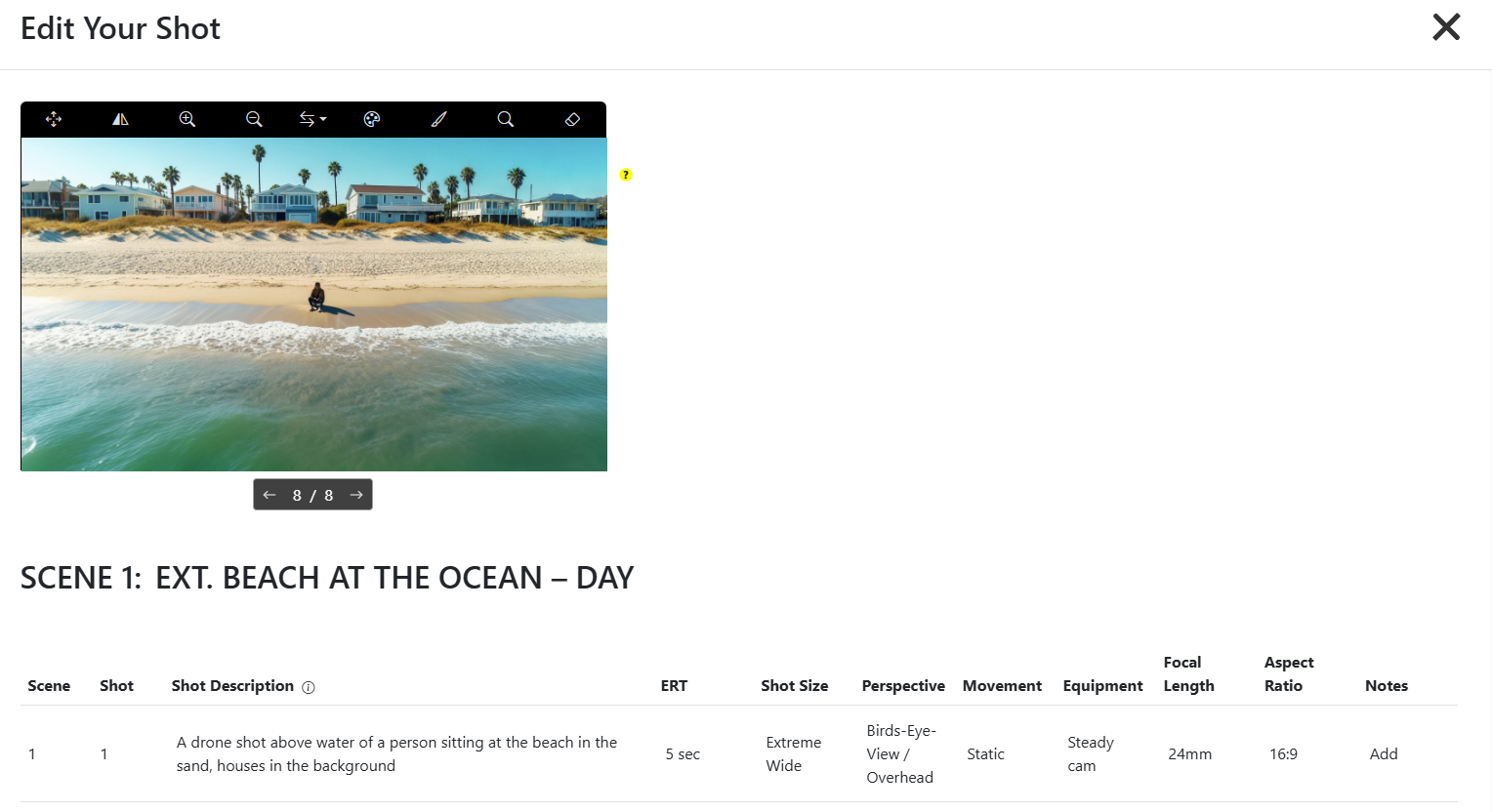The height and width of the screenshot is (812, 1492).
Task: Go to the next image with right arrow
Action: tap(356, 495)
